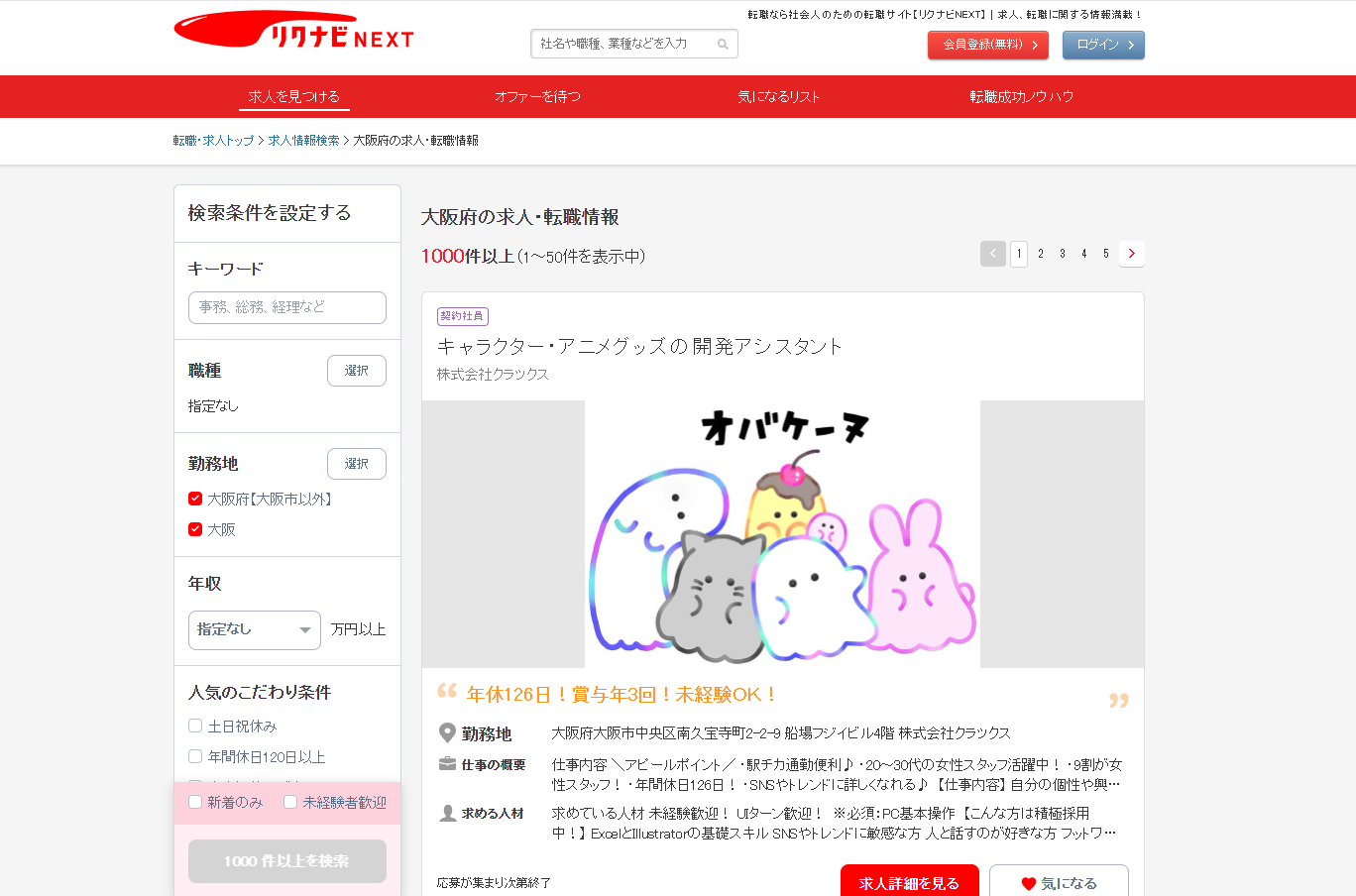Click the magnifier icon in header search
This screenshot has height=896, width=1356.
point(723,45)
